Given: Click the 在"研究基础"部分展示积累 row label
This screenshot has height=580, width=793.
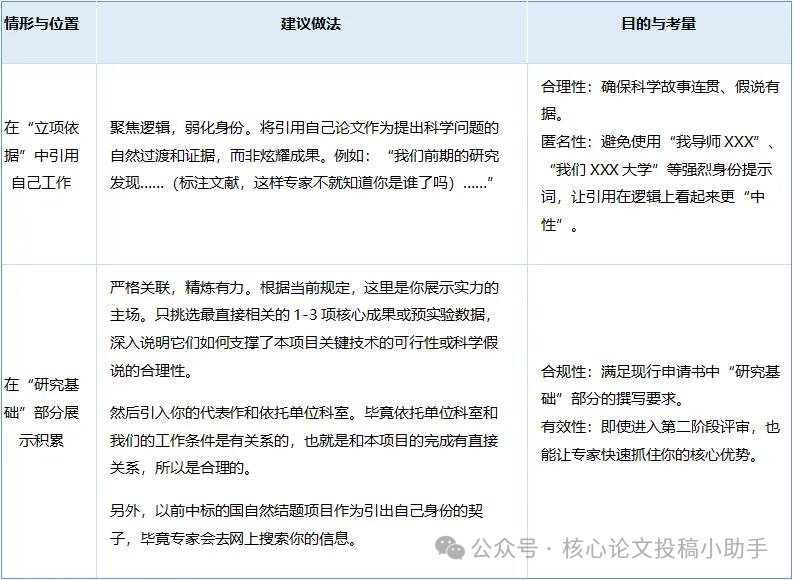Looking at the screenshot, I should [42, 411].
